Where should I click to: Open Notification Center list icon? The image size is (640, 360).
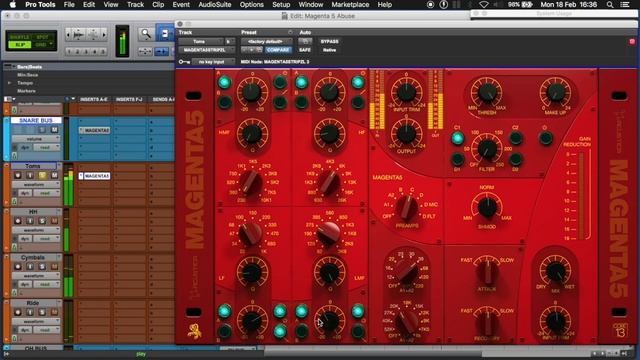(625, 5)
